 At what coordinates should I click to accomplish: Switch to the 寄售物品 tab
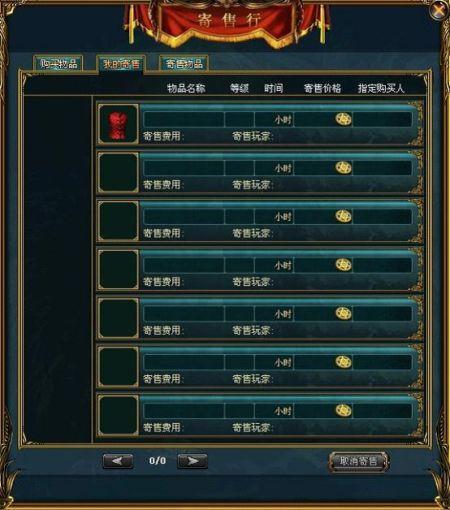pos(184,63)
